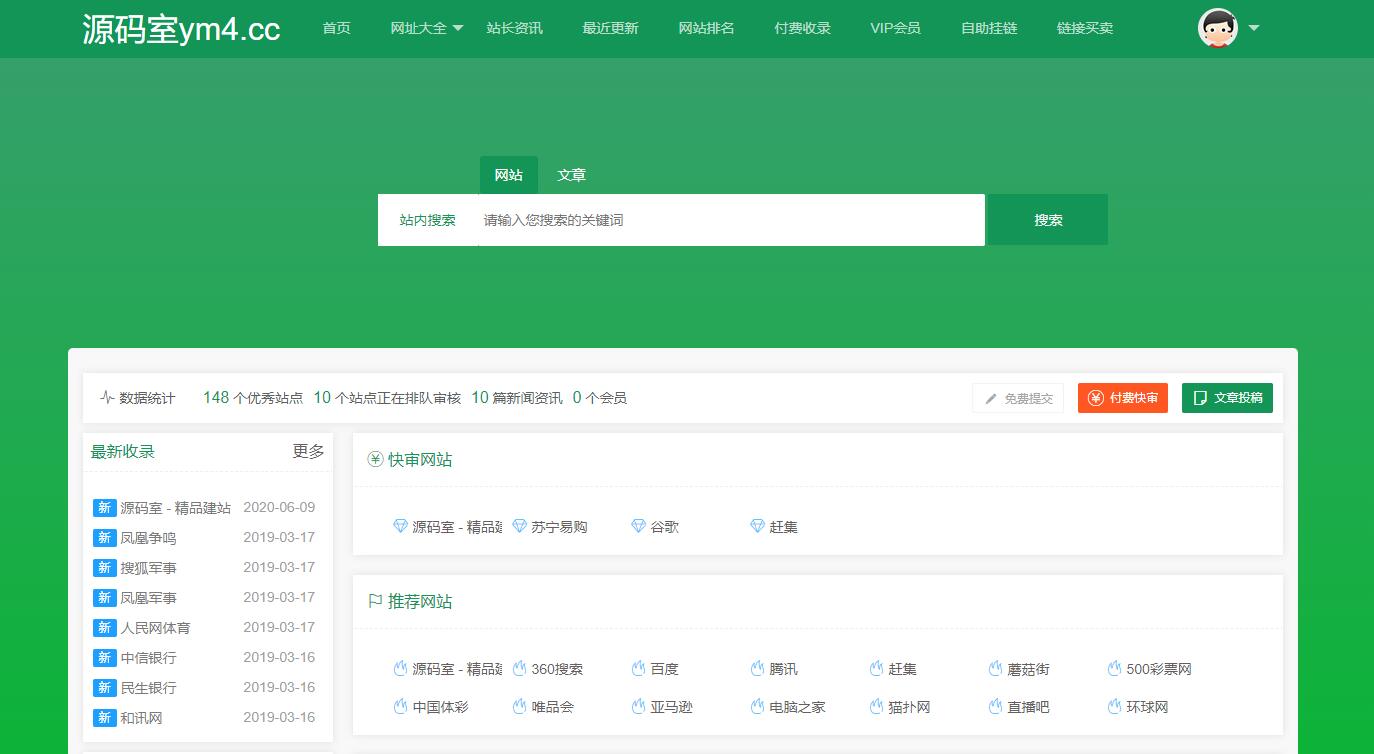Expand the user menu arrow beside avatar

coord(1253,28)
